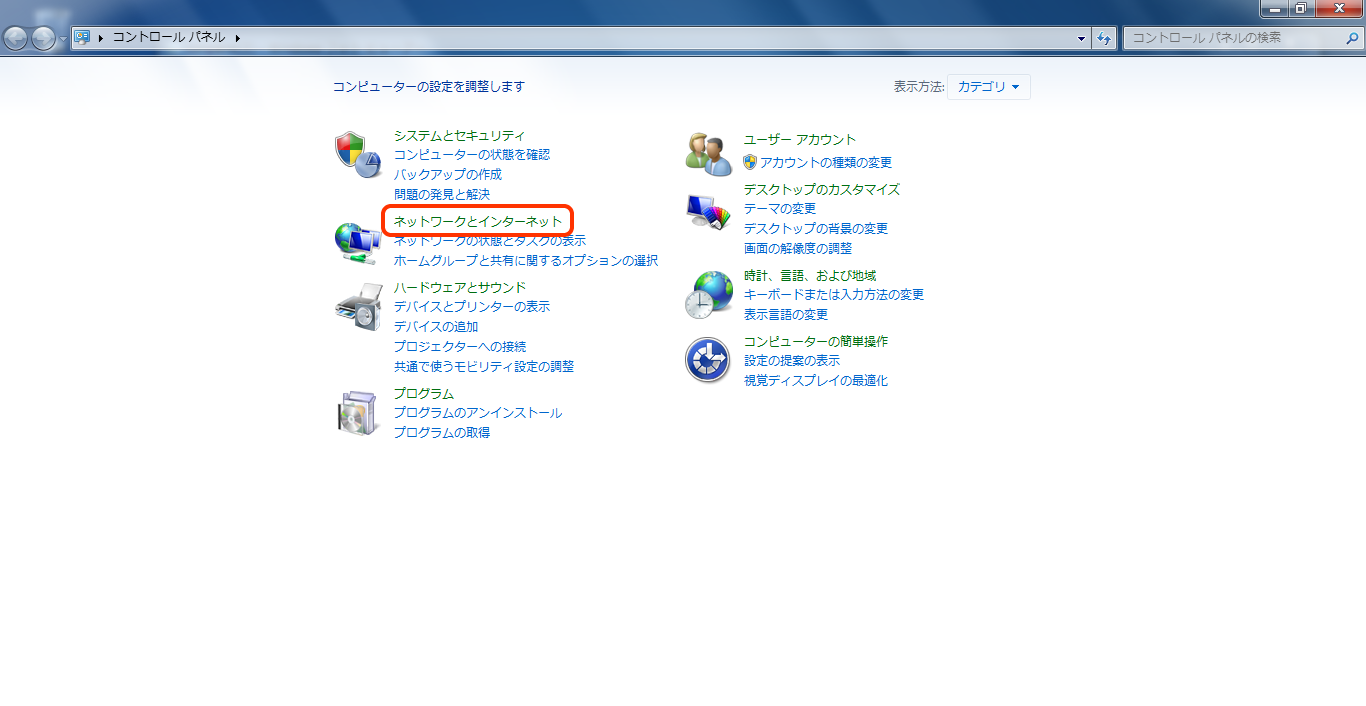Open the カテゴリ view-by dropdown
Viewport: 1366px width, 706px height.
click(x=988, y=87)
